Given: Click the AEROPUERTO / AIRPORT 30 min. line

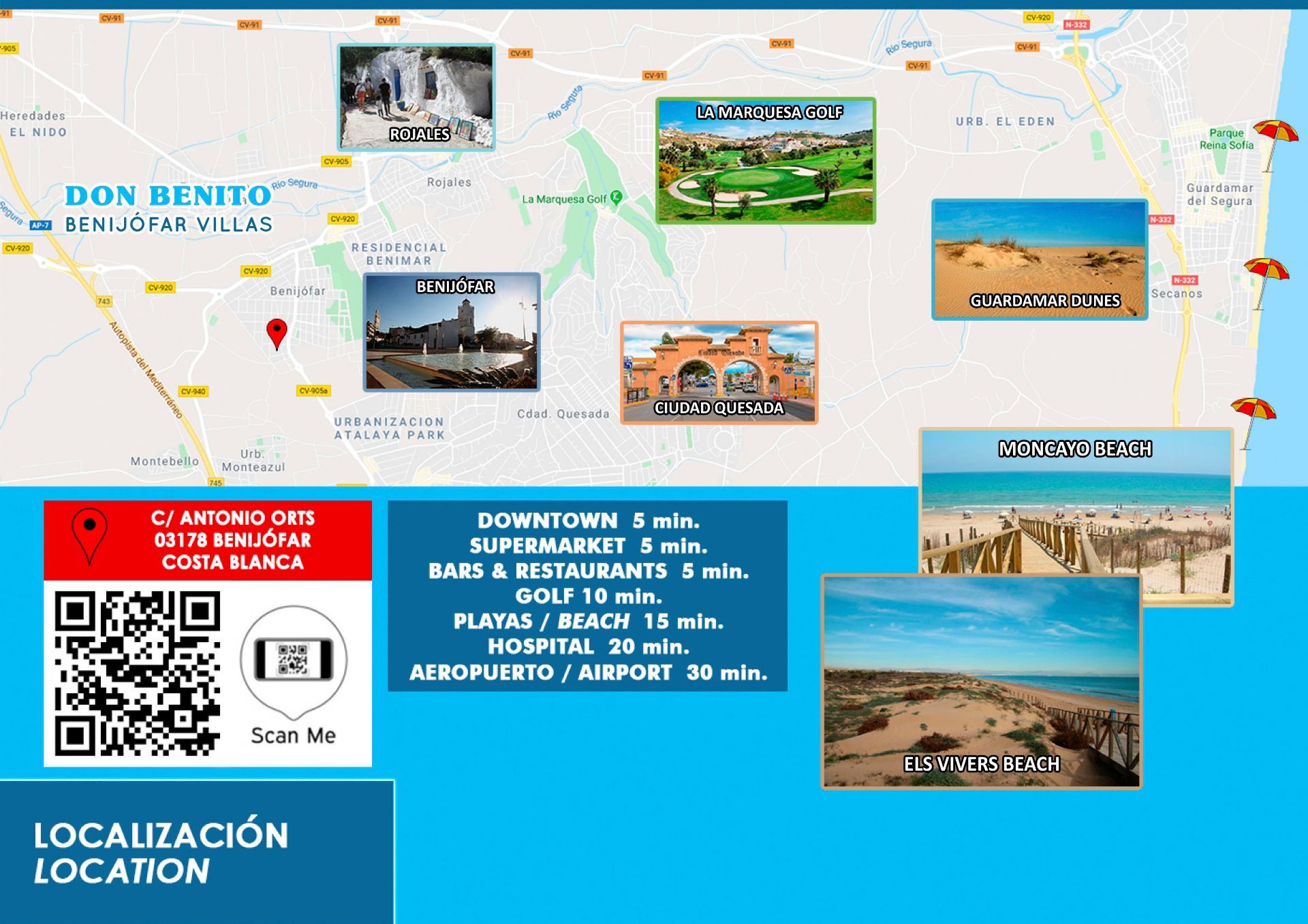Looking at the screenshot, I should pos(589,673).
